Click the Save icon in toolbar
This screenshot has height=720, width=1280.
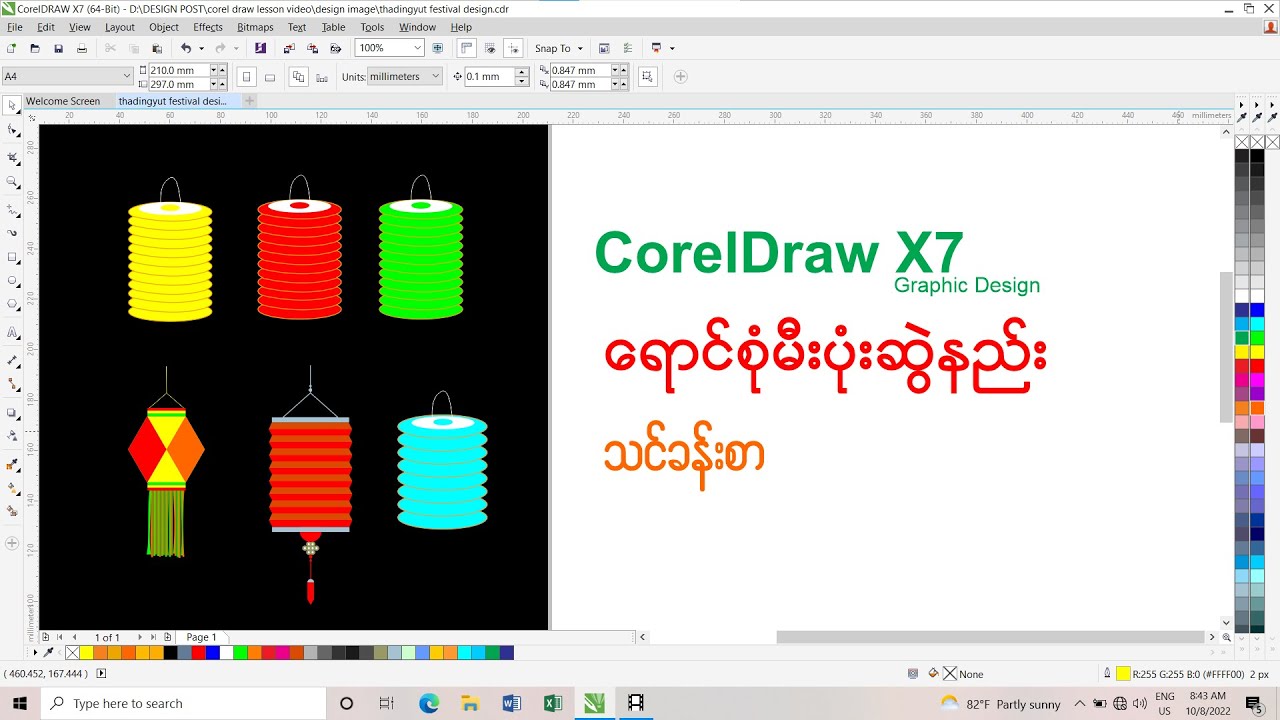click(x=58, y=48)
